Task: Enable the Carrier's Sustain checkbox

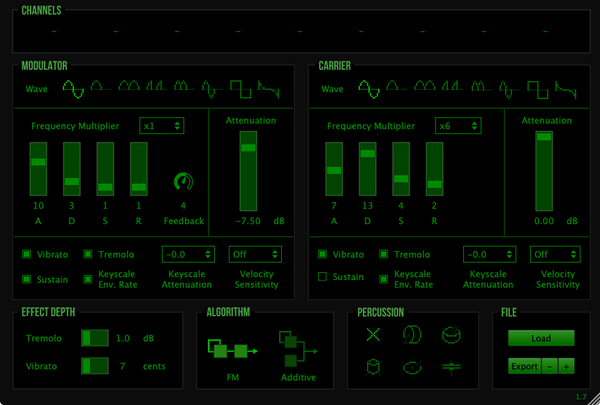Action: 322,277
